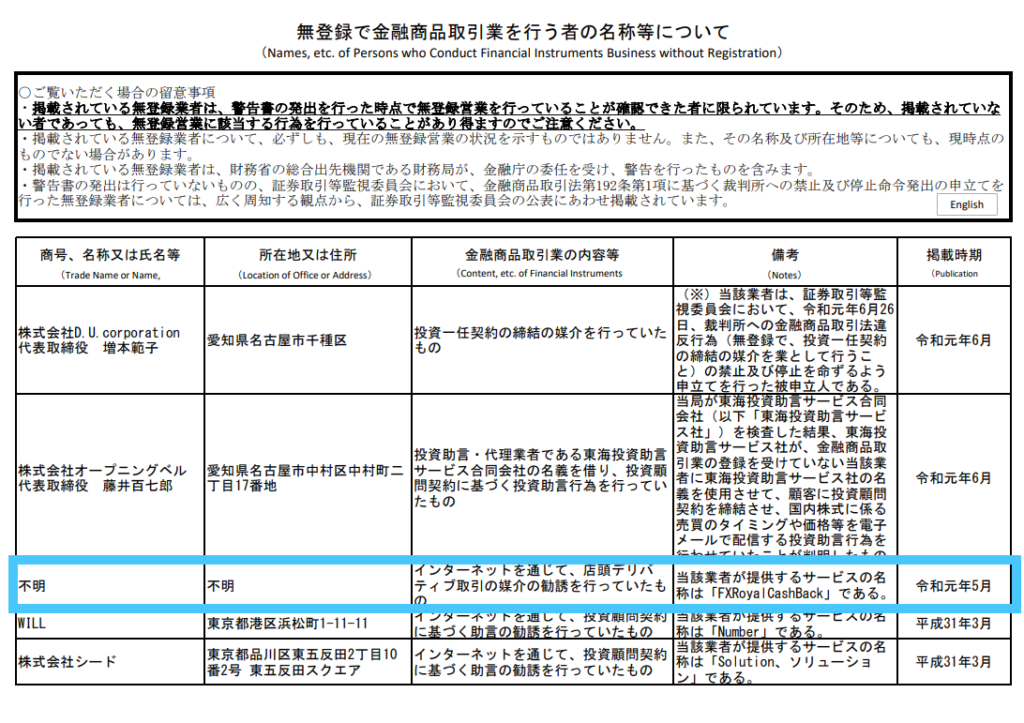Click the ご覧いただく場合の留意事項 notice heading
1024x723 pixels.
[x=123, y=92]
